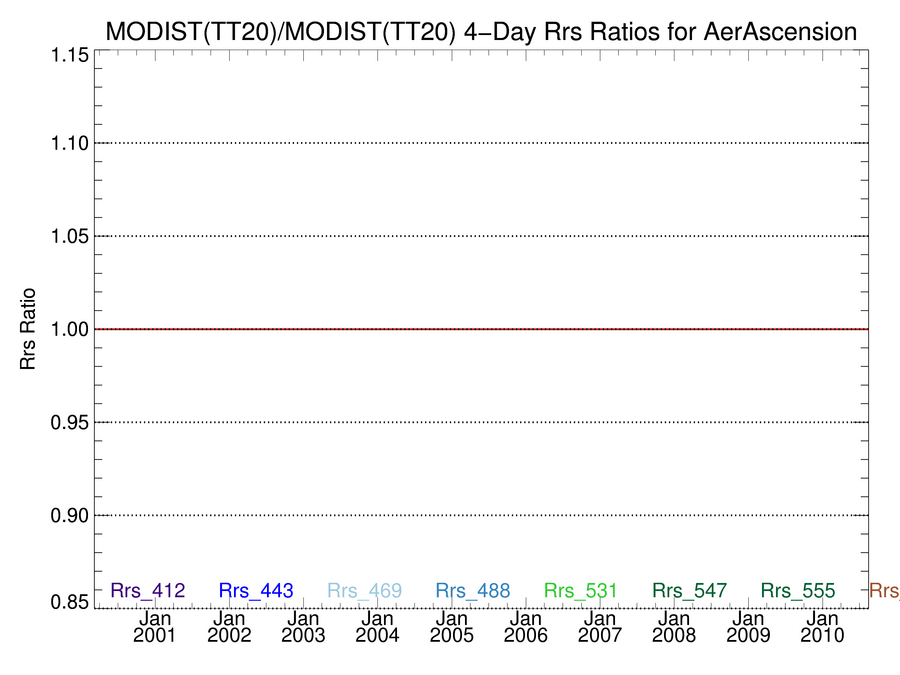Click the Rrs Ratio y-axis label
The width and height of the screenshot is (900, 675).
[x=28, y=329]
